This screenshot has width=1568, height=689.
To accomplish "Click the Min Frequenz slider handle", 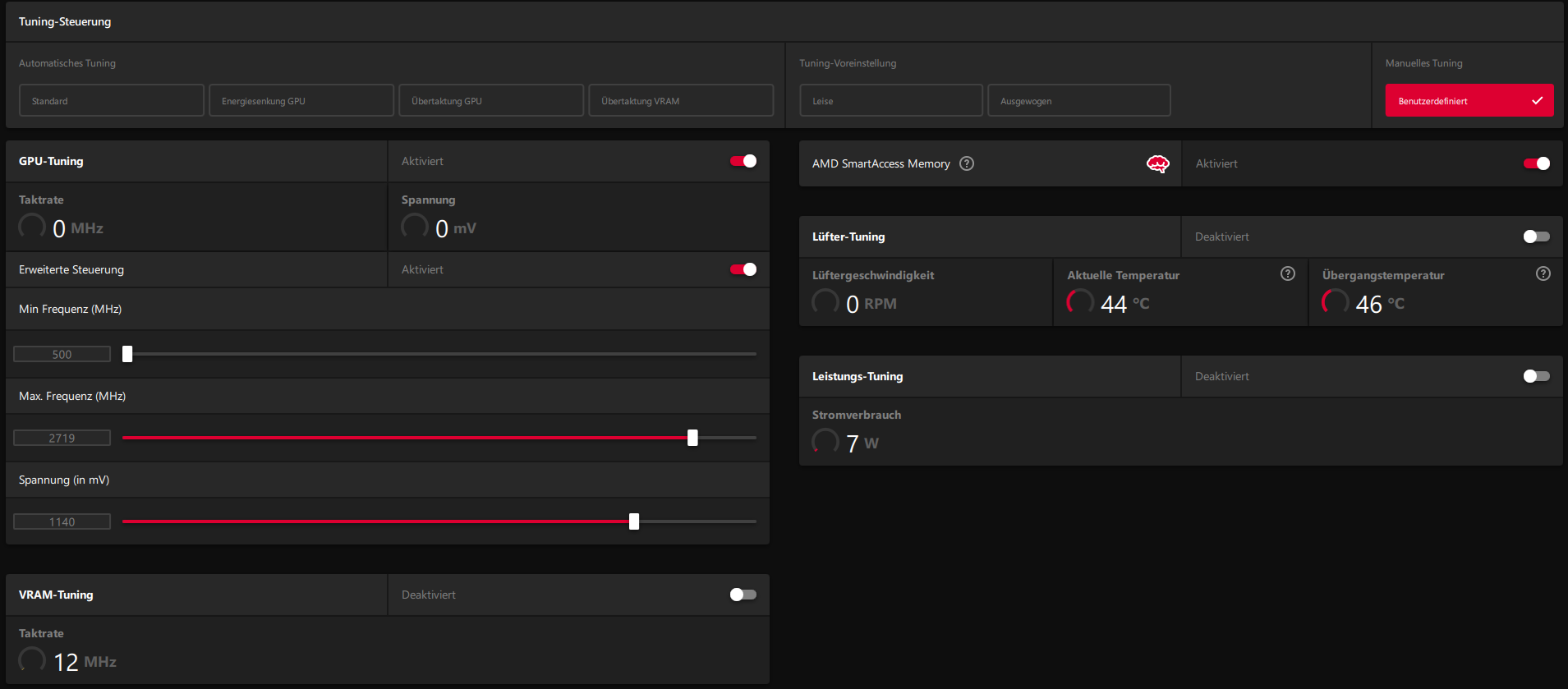I will [127, 354].
